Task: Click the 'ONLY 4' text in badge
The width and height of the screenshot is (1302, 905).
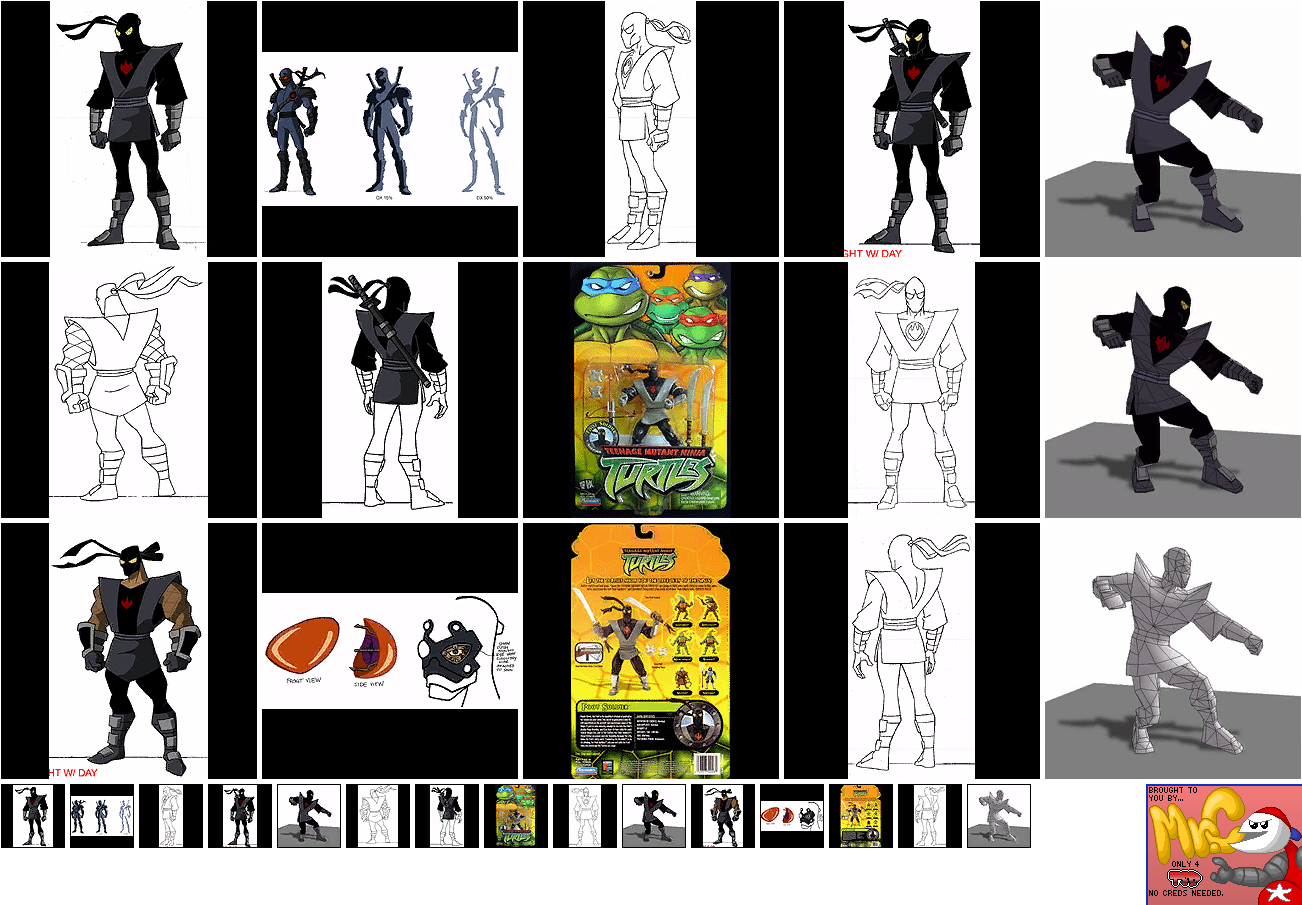Action: [x=1184, y=864]
